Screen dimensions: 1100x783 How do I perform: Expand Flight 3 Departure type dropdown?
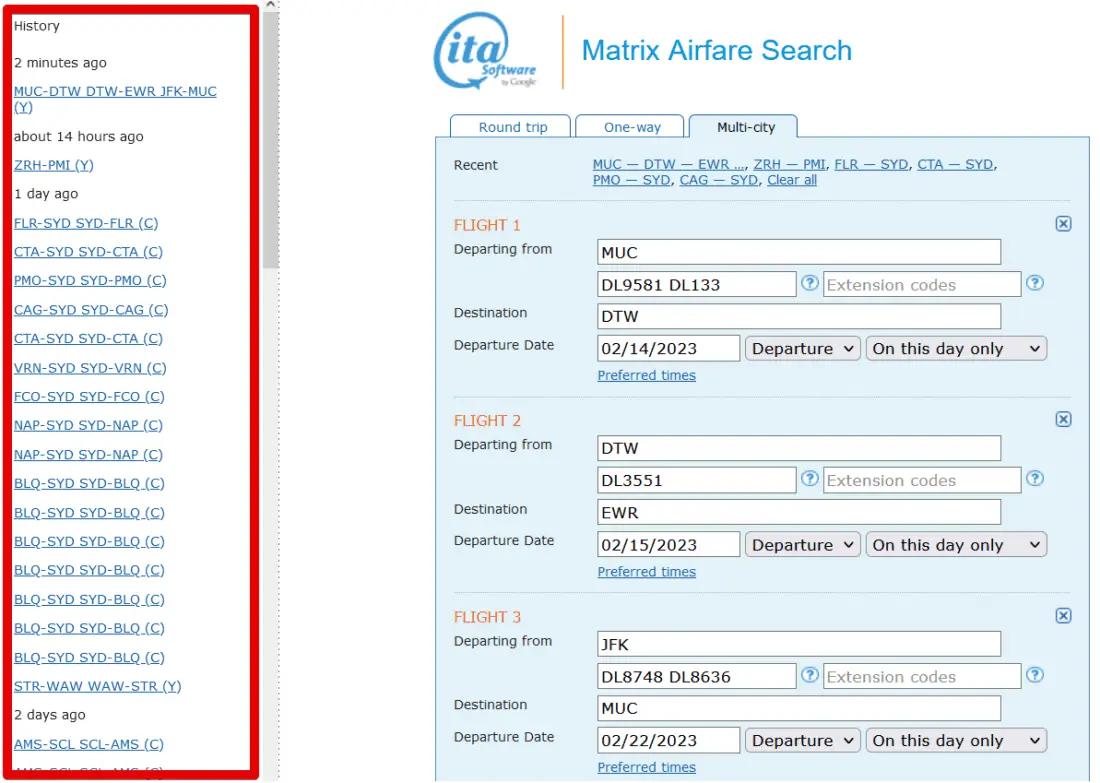click(x=802, y=741)
